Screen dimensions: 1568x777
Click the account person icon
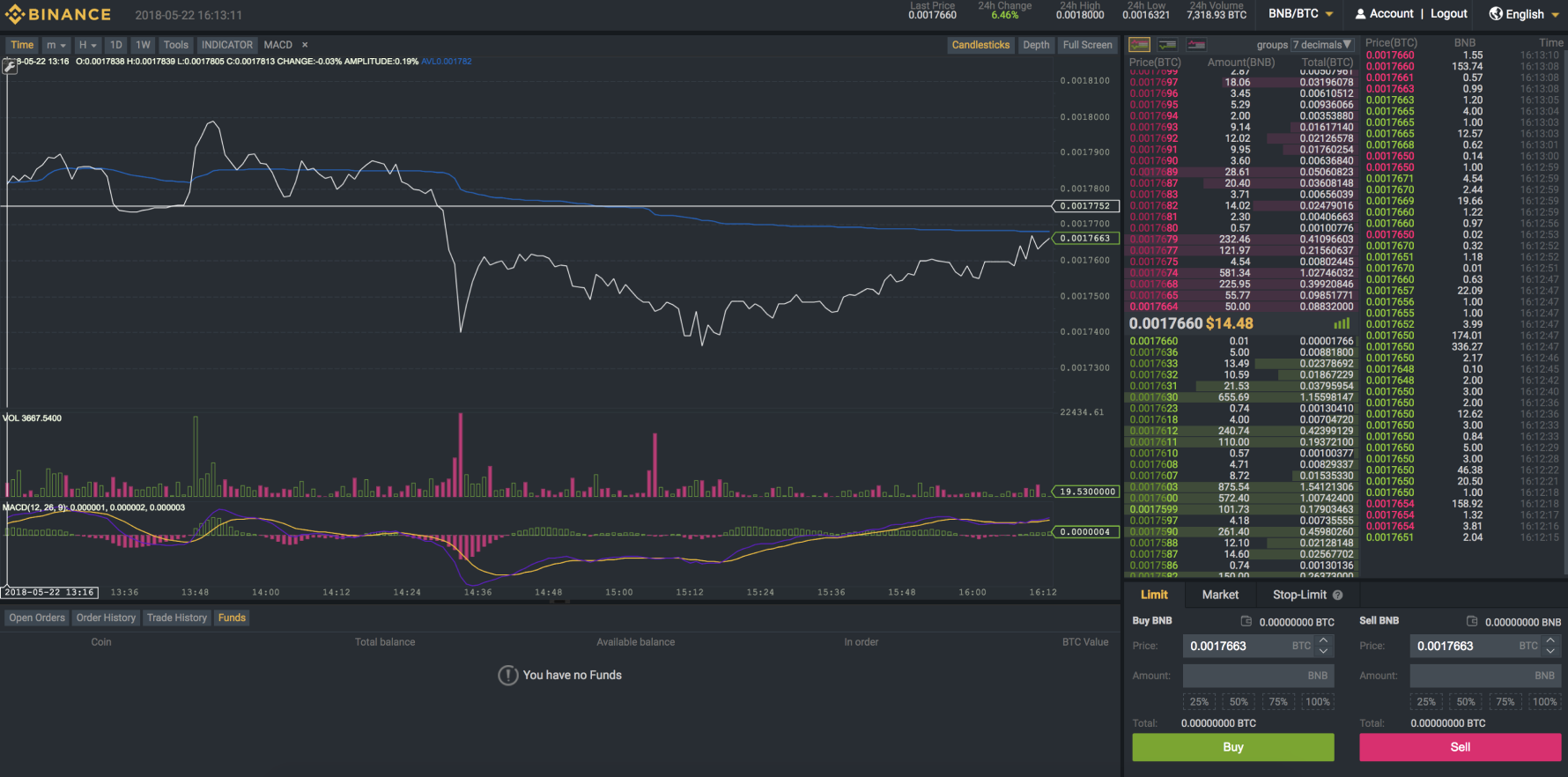tap(1361, 14)
